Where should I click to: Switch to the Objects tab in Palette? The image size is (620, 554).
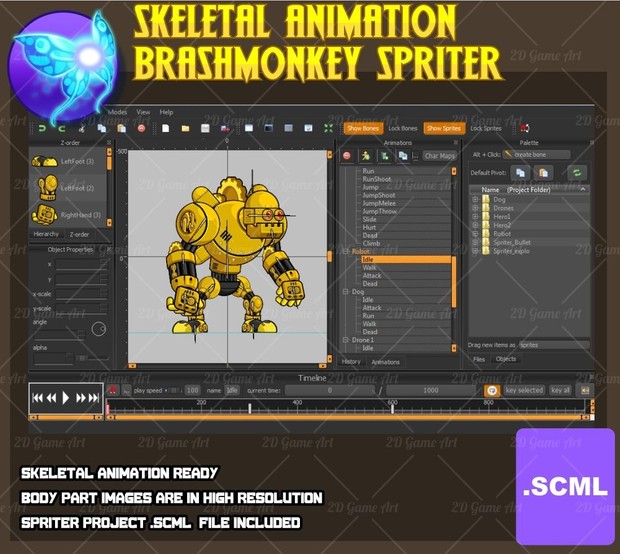pos(506,359)
